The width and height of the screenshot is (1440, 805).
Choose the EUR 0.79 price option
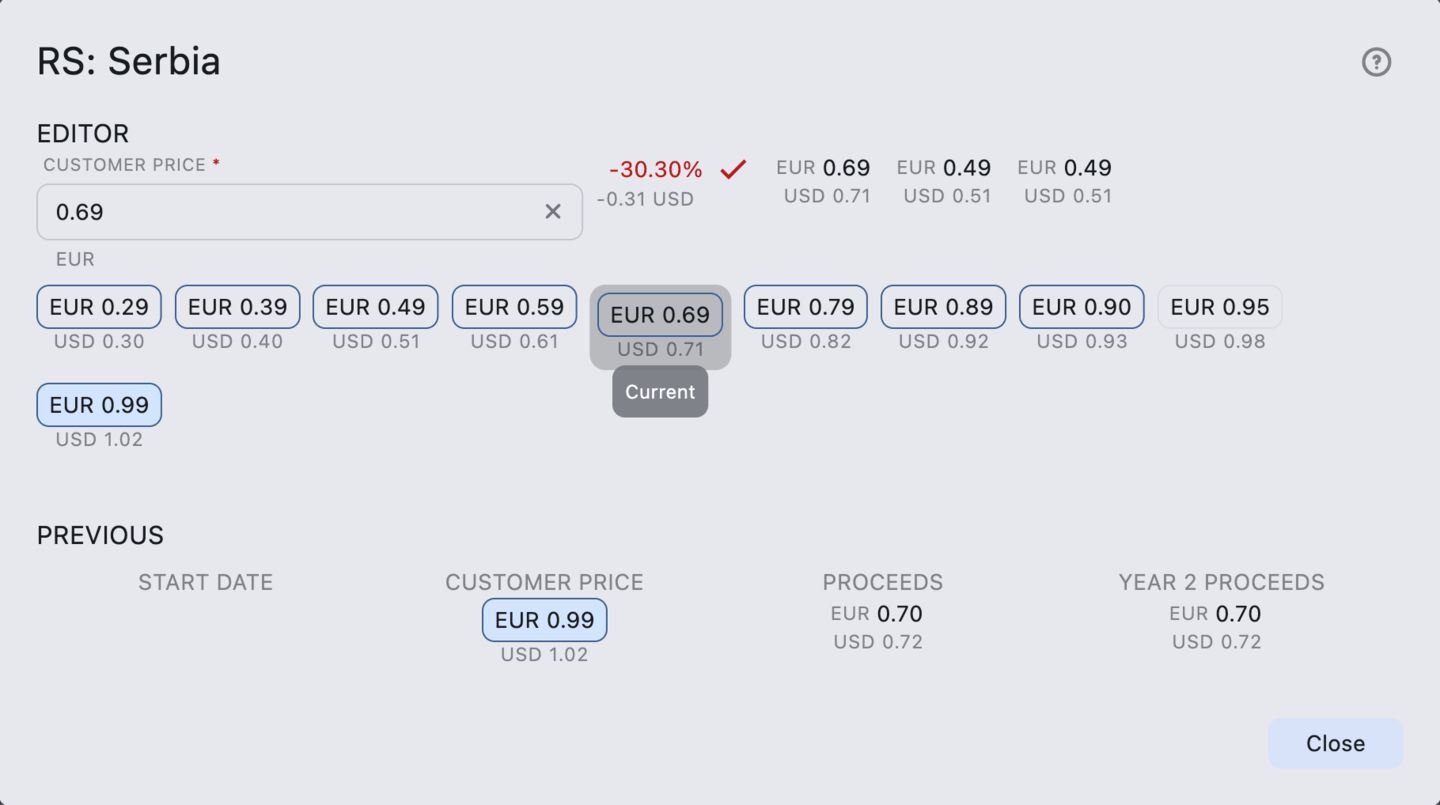tap(805, 307)
